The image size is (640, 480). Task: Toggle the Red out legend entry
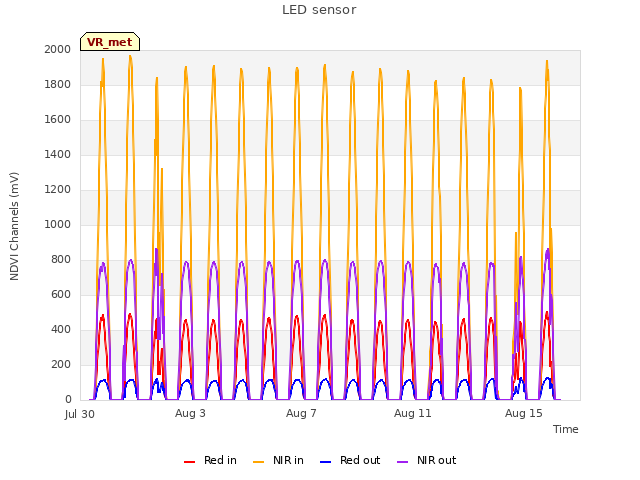(350, 460)
